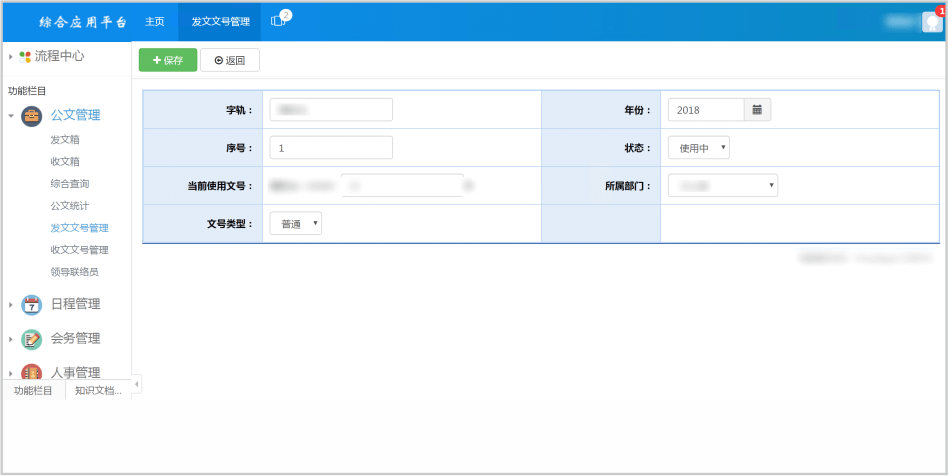Click the 当前使用文号 input field
The height and width of the screenshot is (476, 948).
(402, 186)
